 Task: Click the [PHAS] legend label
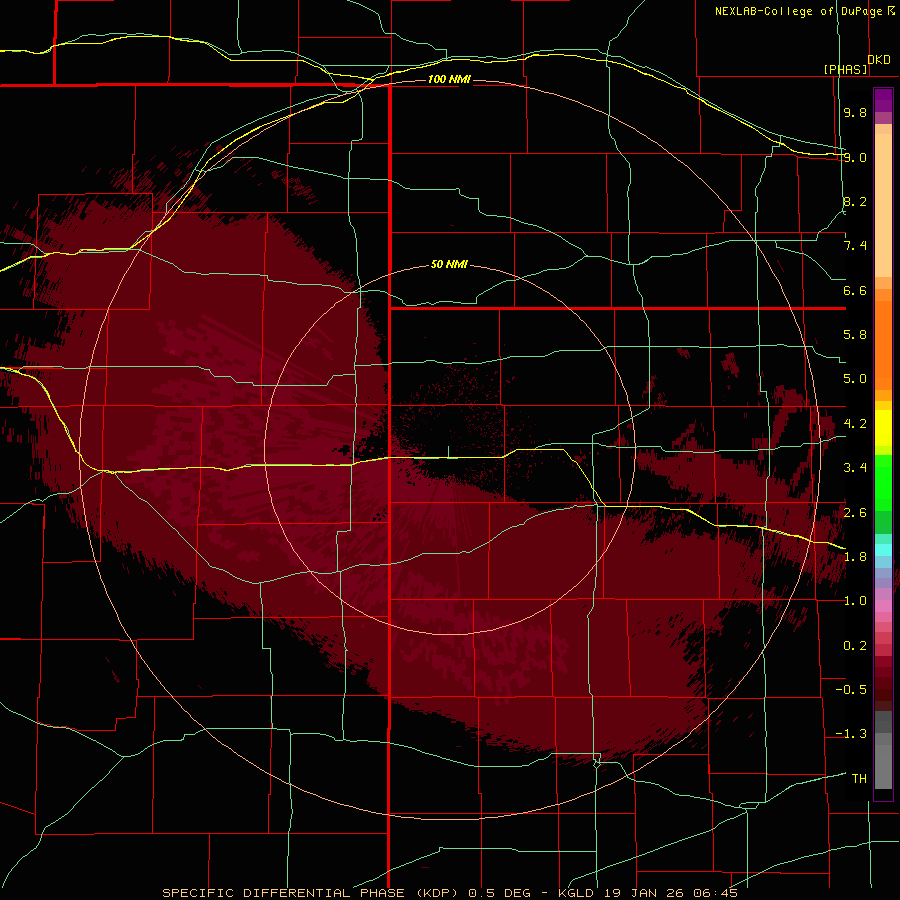pyautogui.click(x=845, y=69)
